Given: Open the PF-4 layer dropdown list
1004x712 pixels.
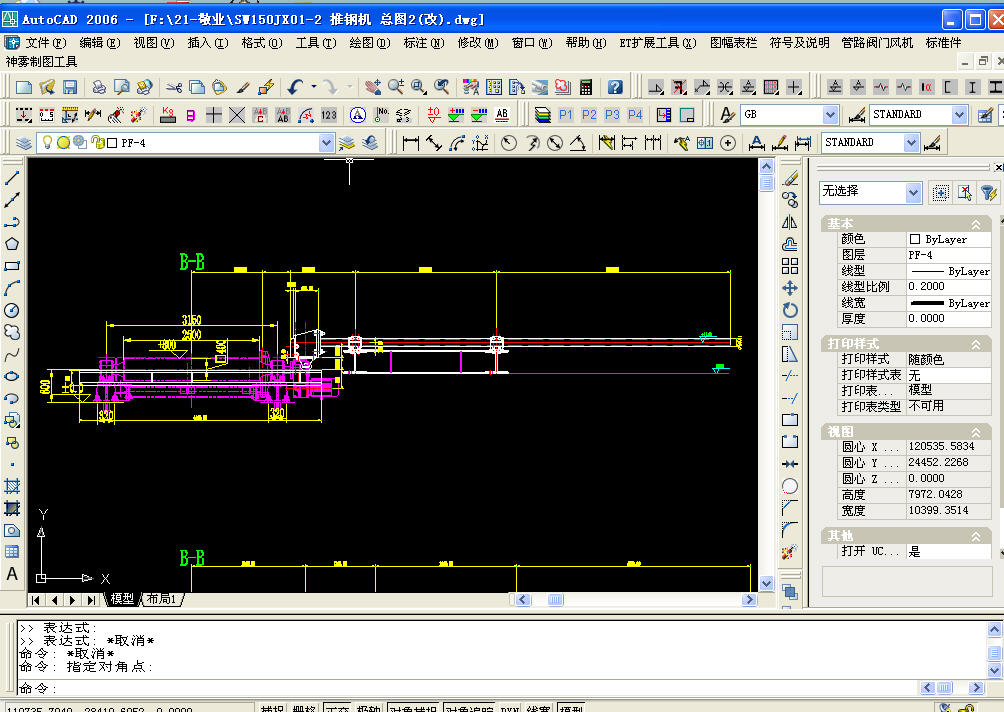Looking at the screenshot, I should pos(327,143).
